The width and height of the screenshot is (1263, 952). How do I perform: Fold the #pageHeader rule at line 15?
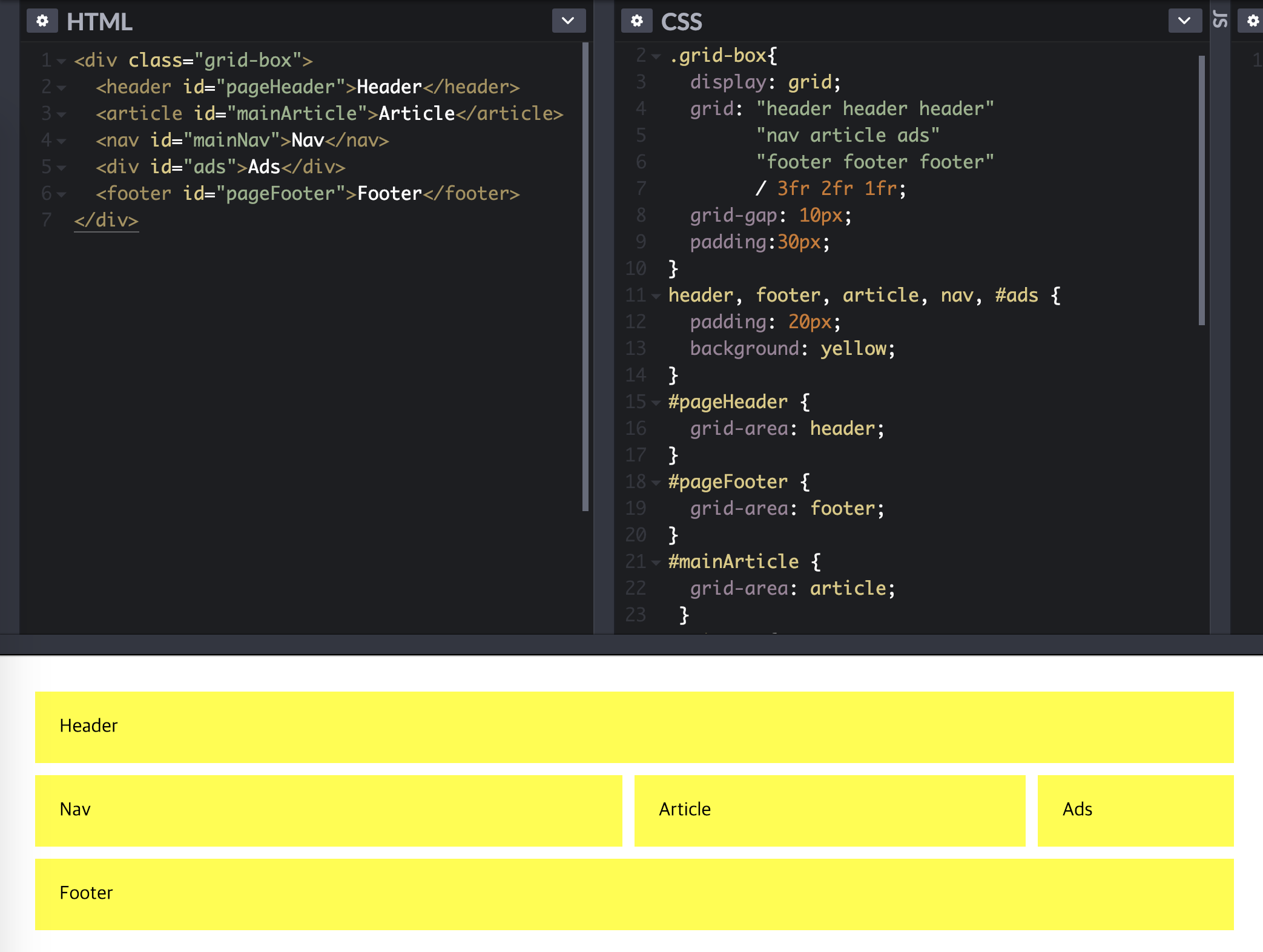[656, 403]
